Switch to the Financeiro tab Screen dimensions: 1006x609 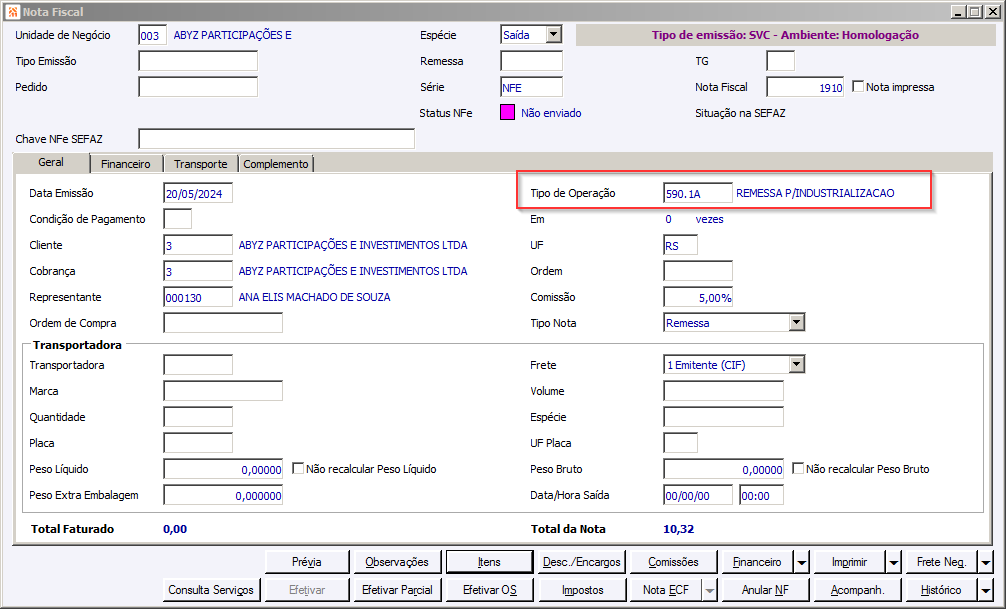point(126,164)
